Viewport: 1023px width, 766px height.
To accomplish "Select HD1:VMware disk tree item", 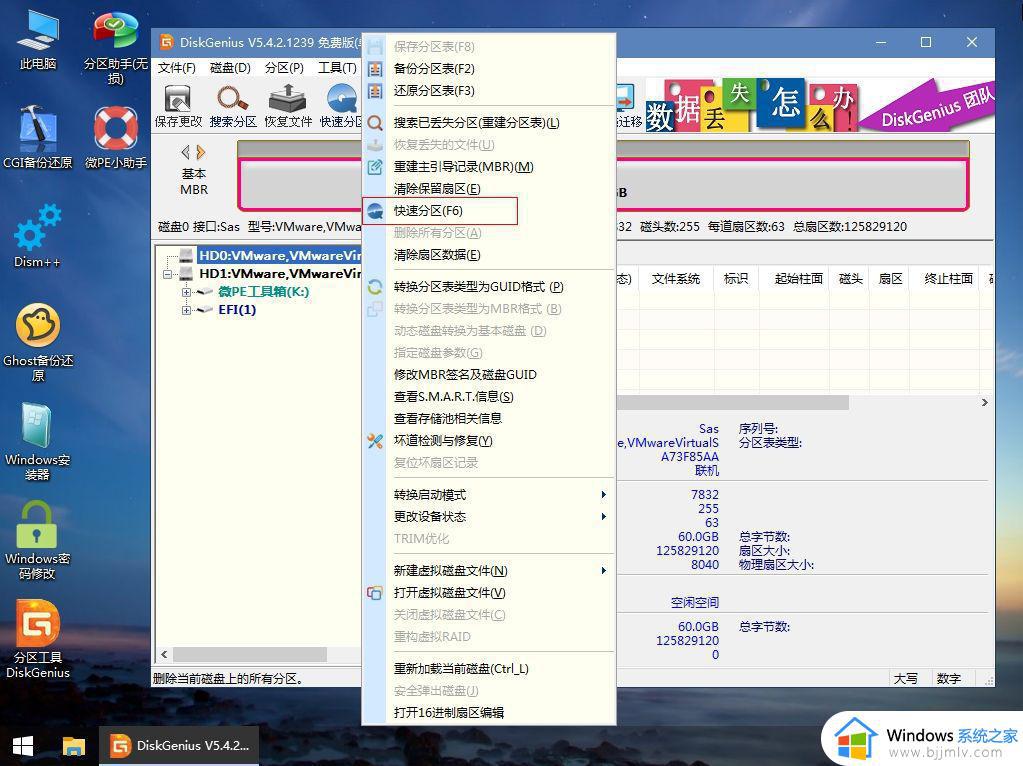I will [279, 273].
